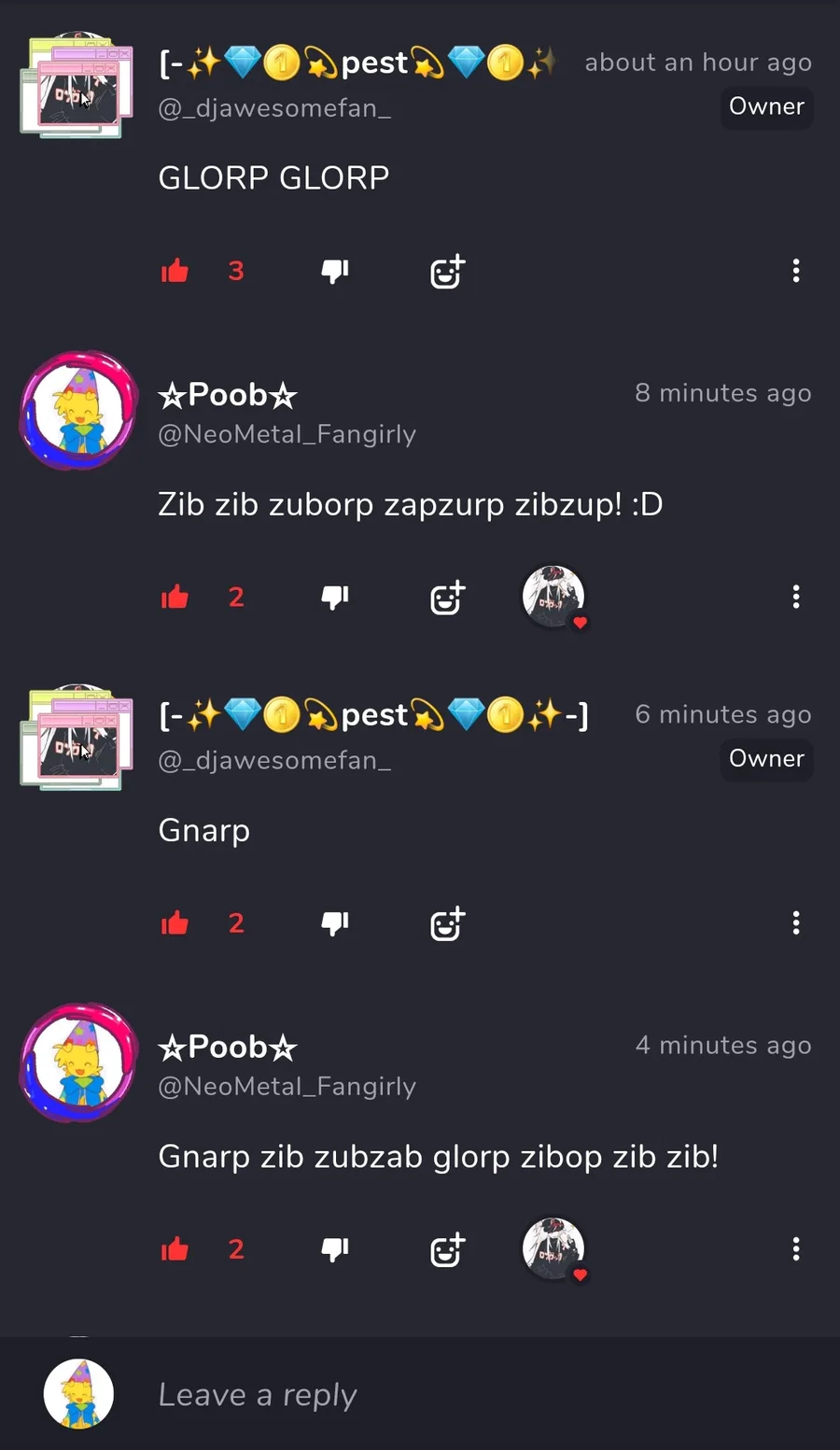The width and height of the screenshot is (840, 1450).
Task: Add emoji reaction to "GLORP GLORP" comment
Action: coord(447,272)
